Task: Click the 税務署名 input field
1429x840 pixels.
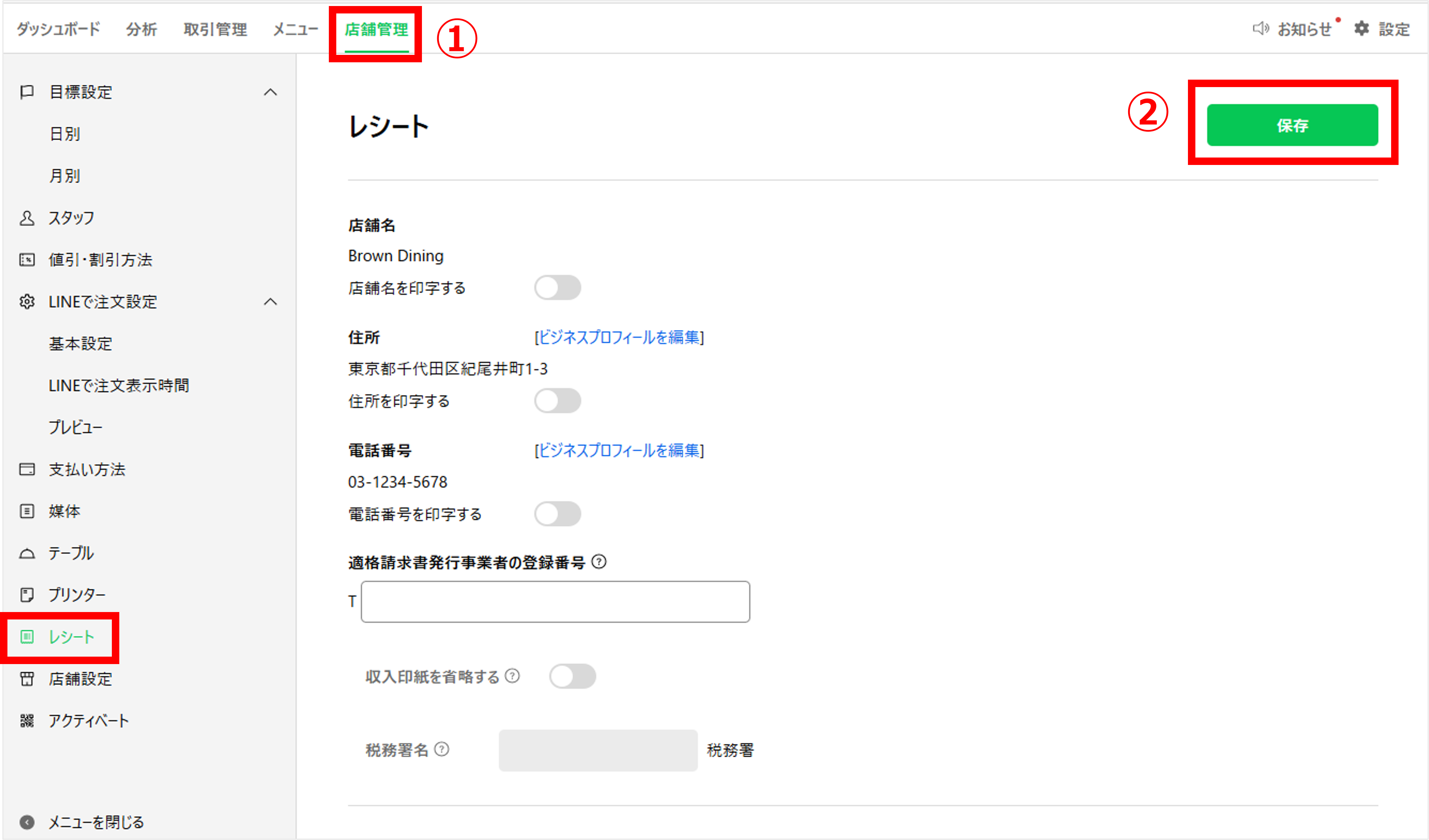Action: 598,750
